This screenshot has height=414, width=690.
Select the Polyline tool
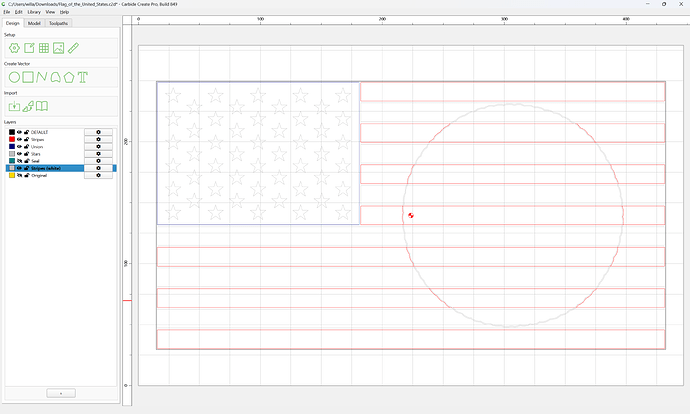(x=41, y=77)
